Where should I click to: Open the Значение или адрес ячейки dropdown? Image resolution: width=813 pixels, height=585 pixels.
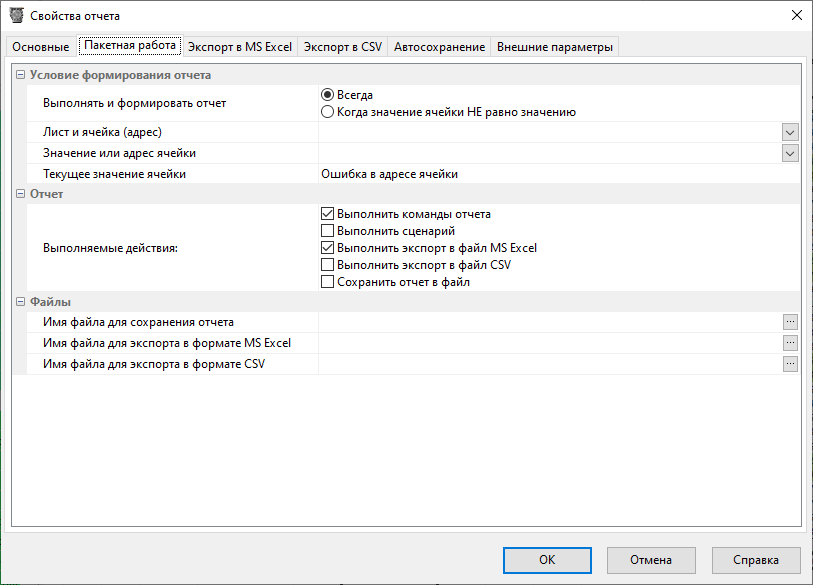(x=790, y=154)
